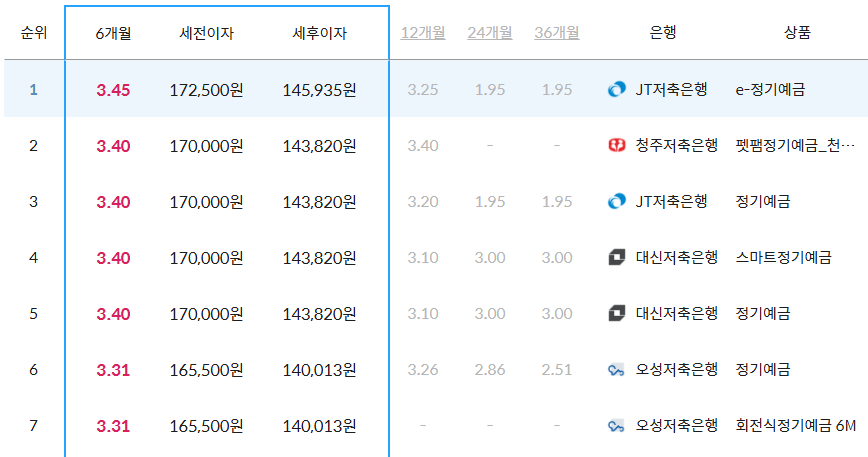Sort by the 12개월 column header

pyautogui.click(x=423, y=33)
